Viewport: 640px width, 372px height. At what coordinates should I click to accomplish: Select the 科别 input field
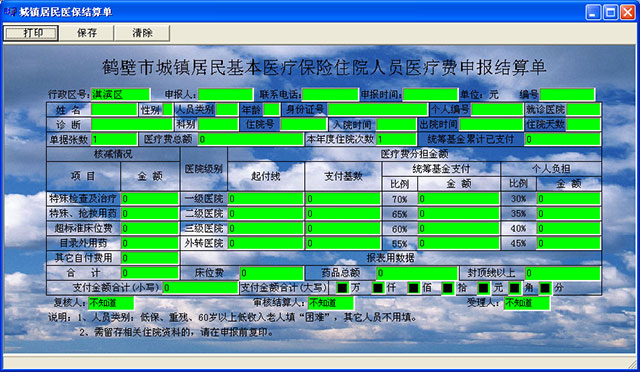pyautogui.click(x=218, y=124)
